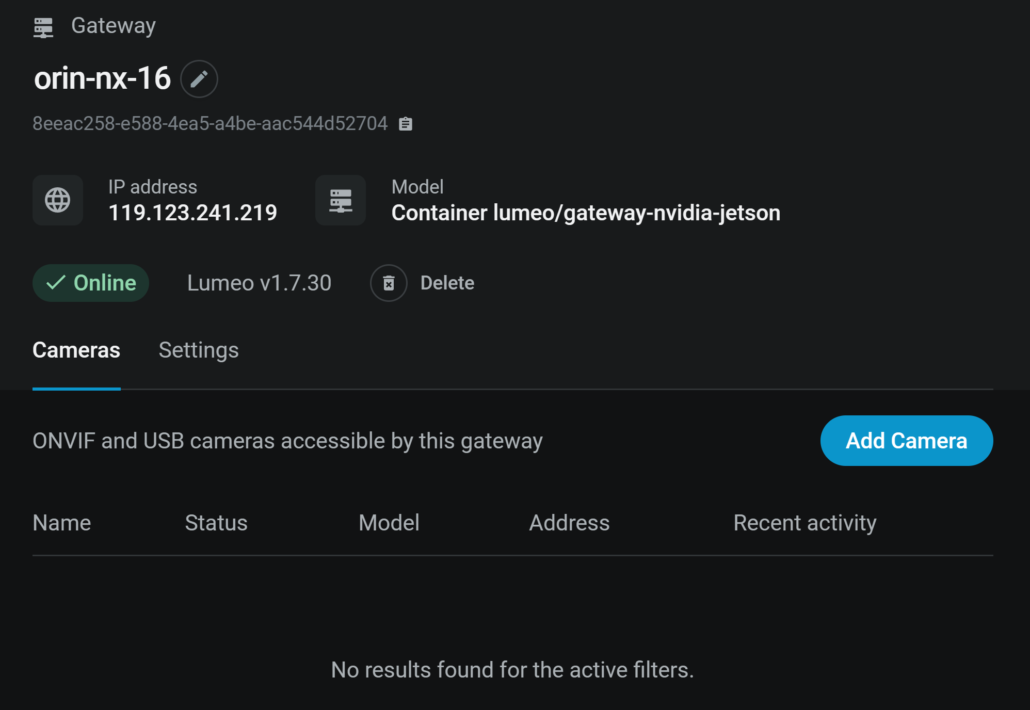The height and width of the screenshot is (710, 1030).
Task: Click the Online status checkmark badge
Action: click(x=91, y=283)
